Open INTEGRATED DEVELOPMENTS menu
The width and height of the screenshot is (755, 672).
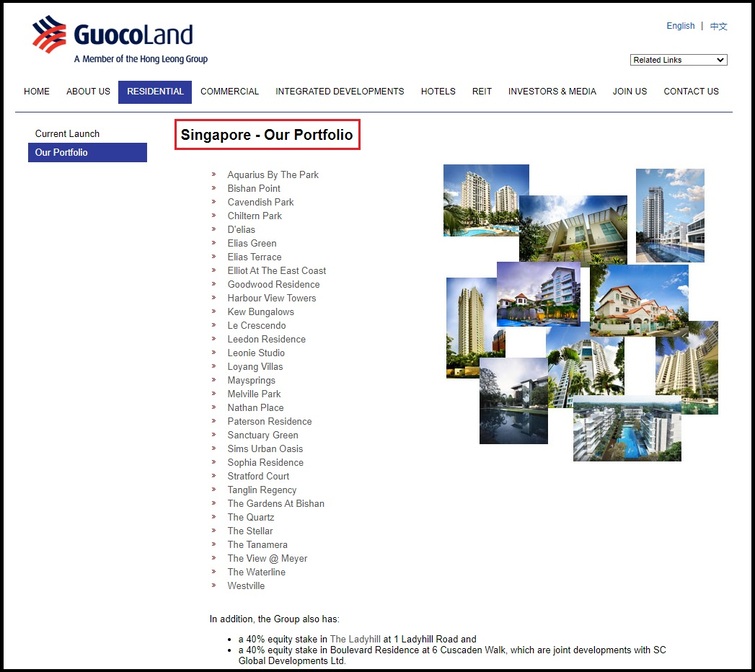(x=340, y=92)
